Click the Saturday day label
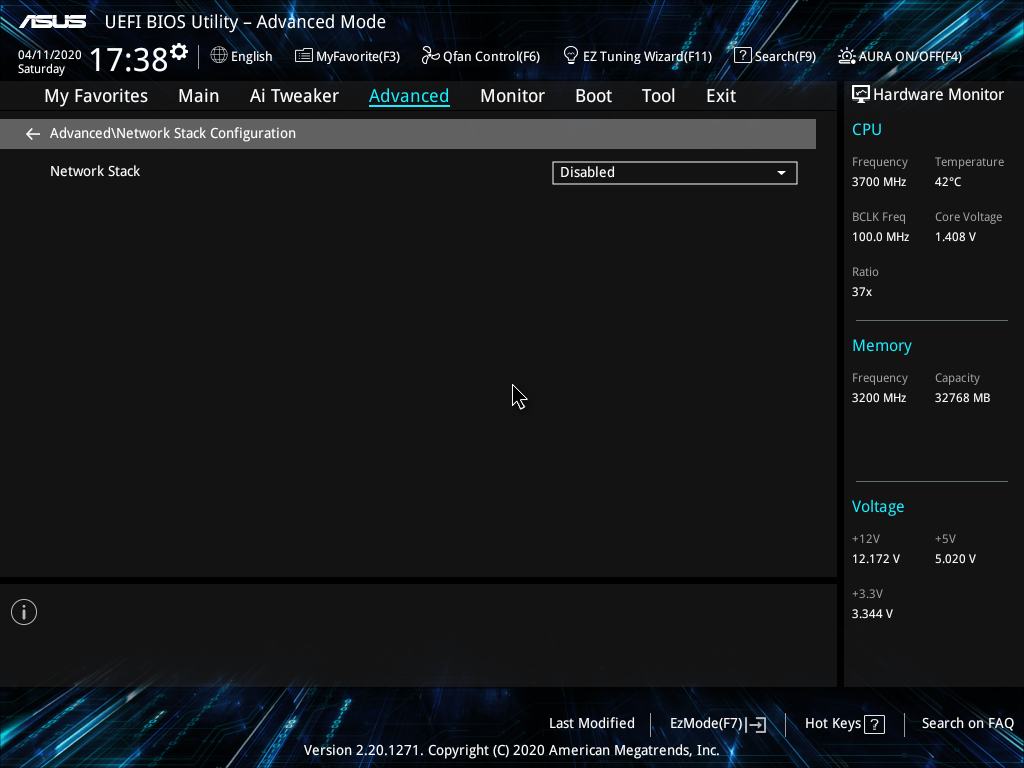The height and width of the screenshot is (768, 1024). coord(41,69)
